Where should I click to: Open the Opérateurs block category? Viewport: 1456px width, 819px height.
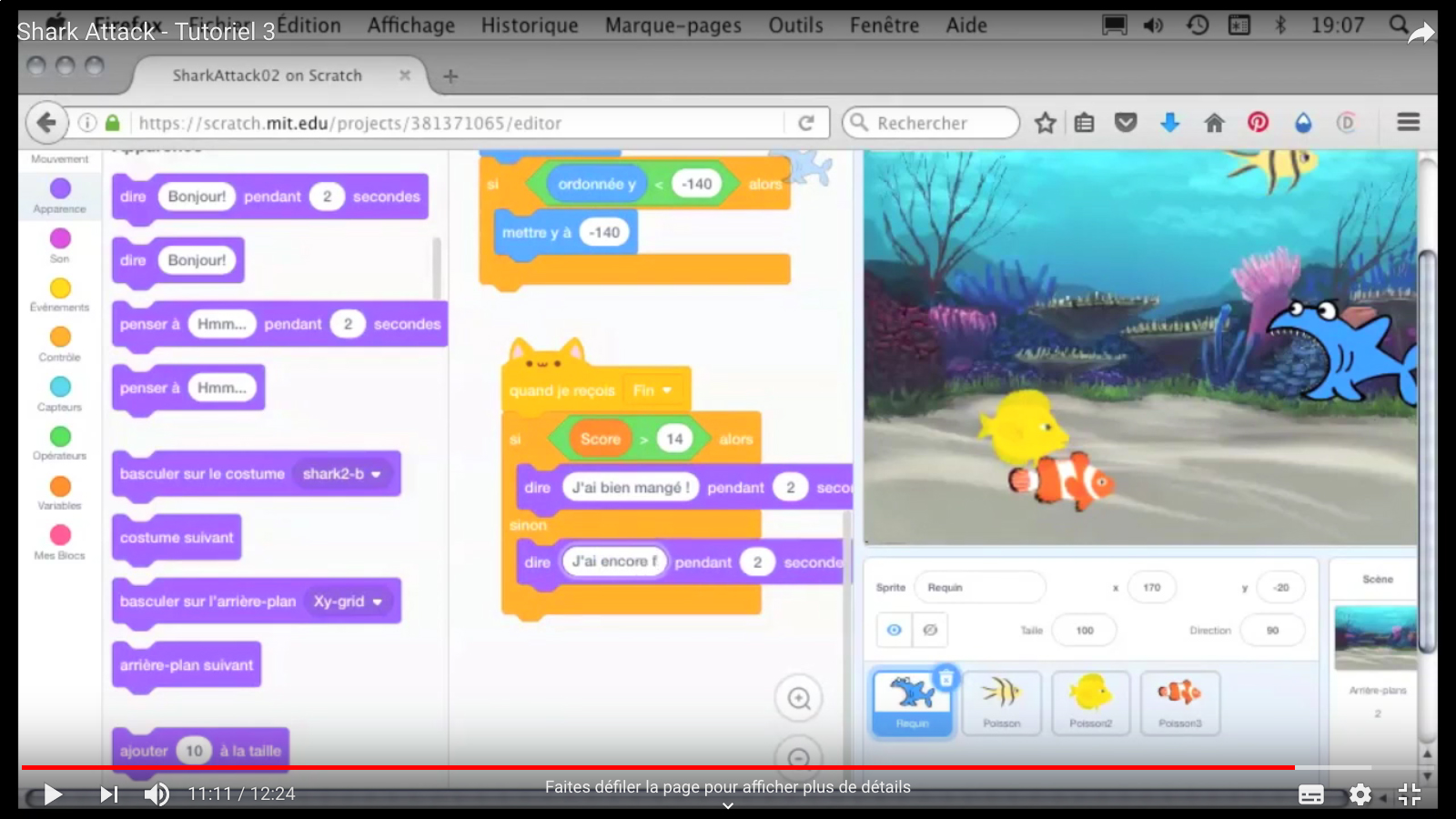click(x=60, y=443)
